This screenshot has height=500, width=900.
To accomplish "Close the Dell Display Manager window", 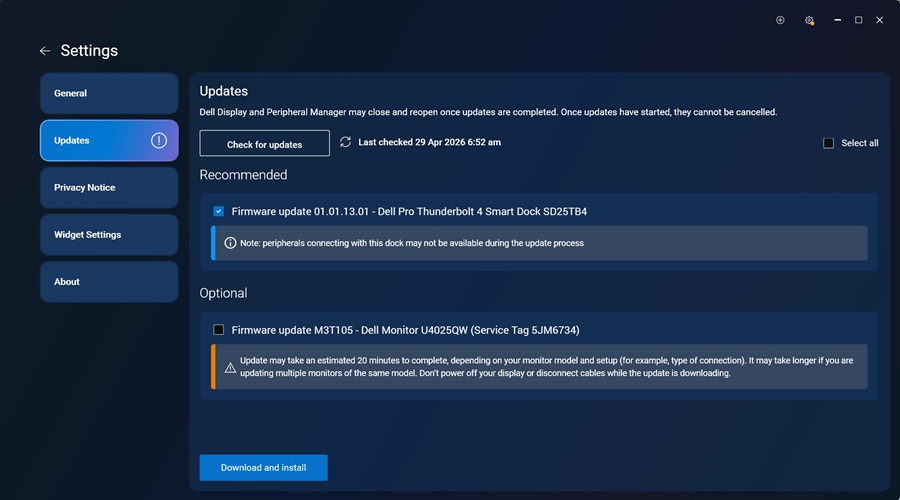I will tap(879, 20).
